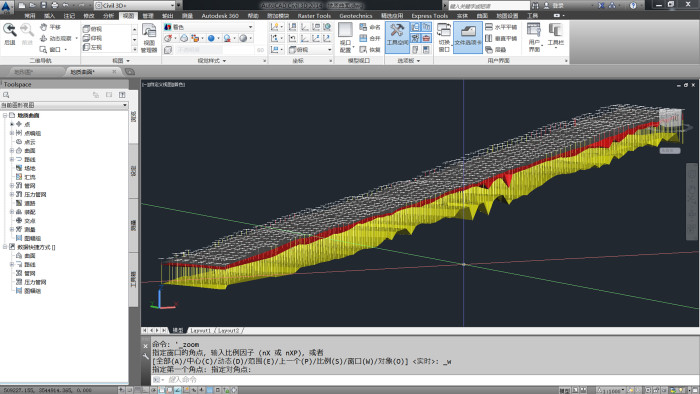Screen dimensions: 700x394
Task: Open the User Interface dropdown button
Action: click(x=534, y=37)
